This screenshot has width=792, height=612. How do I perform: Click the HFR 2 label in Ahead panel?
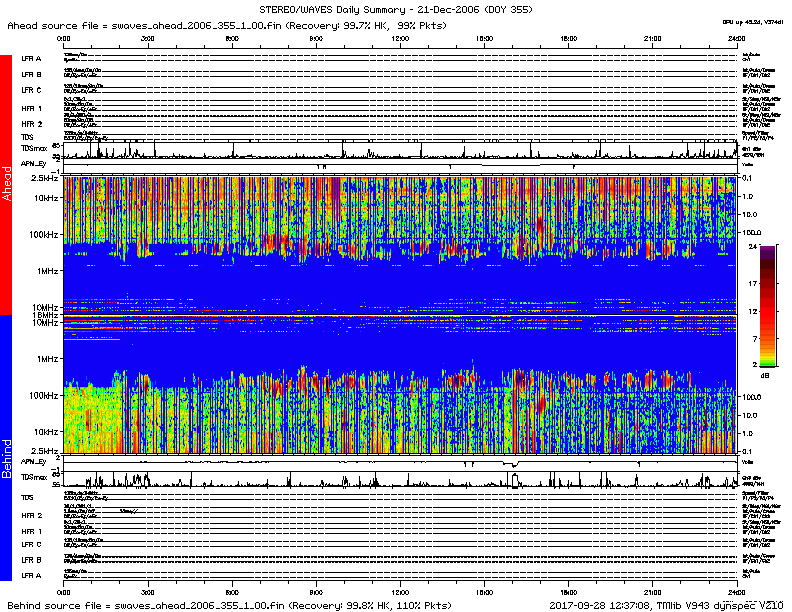coord(31,124)
